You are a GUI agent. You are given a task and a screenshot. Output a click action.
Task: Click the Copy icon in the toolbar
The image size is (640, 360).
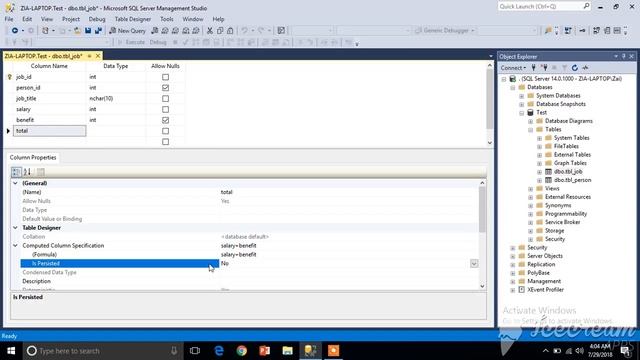[220, 31]
